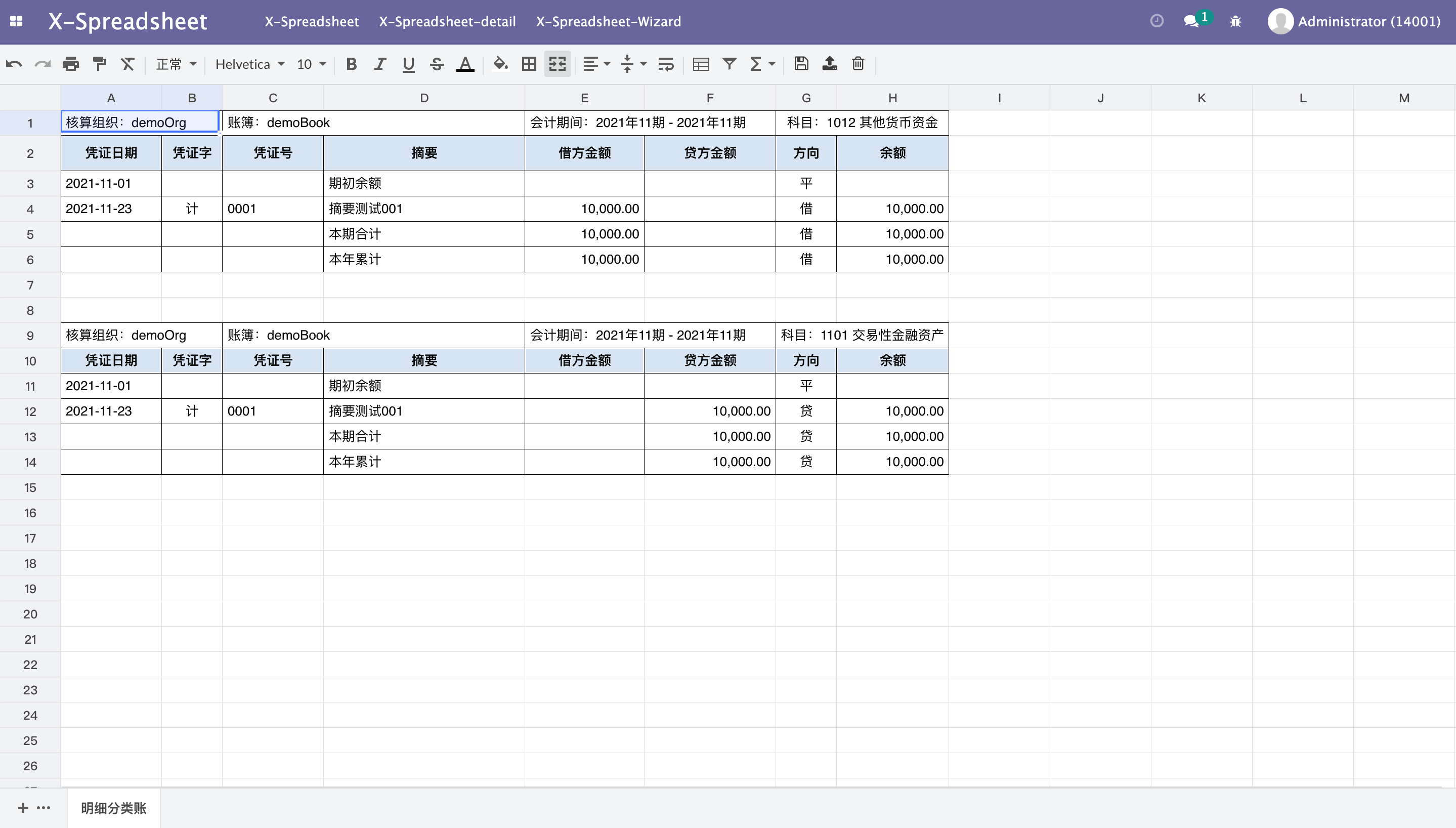Click the filter funnel icon
Screen dimensions: 1456x828
pos(729,64)
